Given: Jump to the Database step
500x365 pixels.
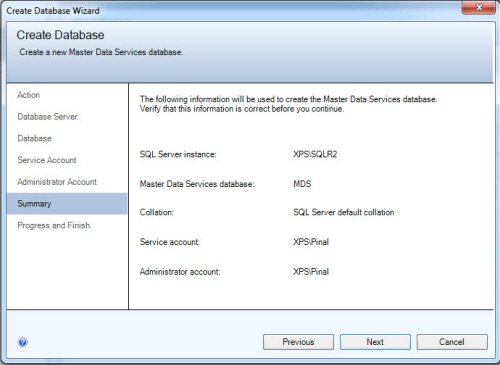Looking at the screenshot, I should point(34,138).
